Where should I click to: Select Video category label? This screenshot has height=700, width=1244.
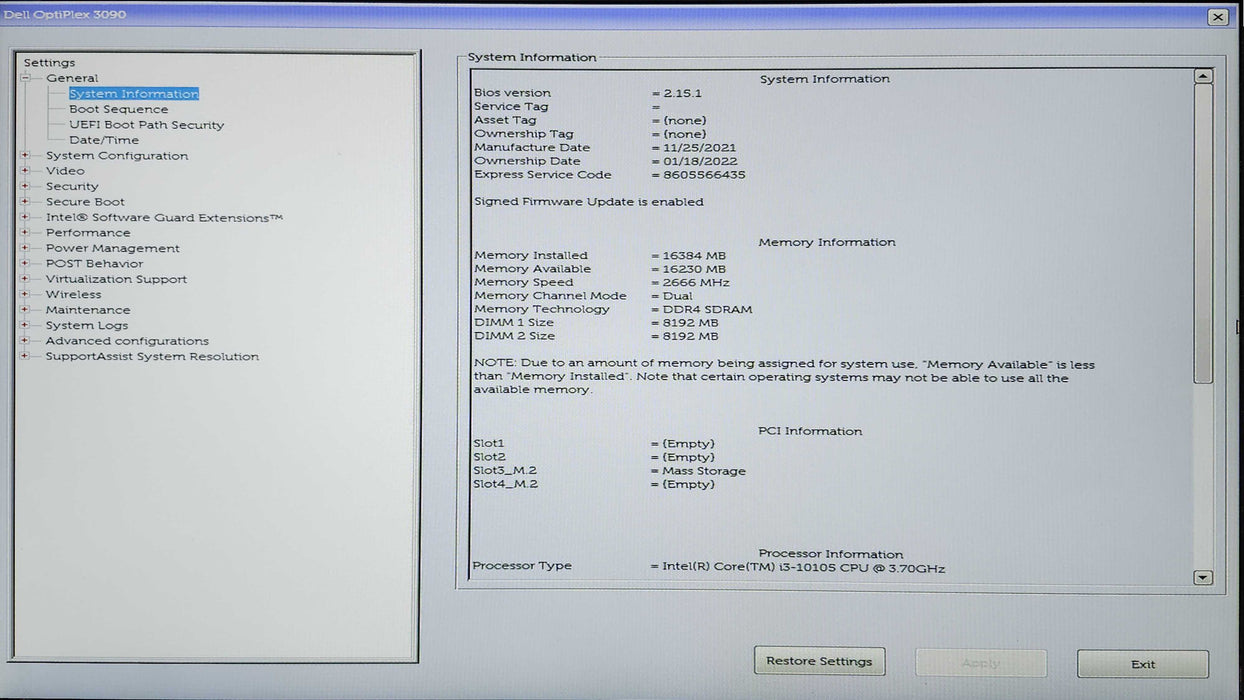coord(65,171)
